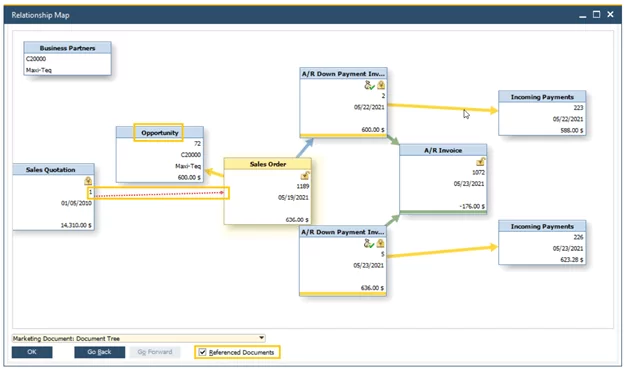
Task: Select the Business Partners box header
Action: [x=67, y=48]
